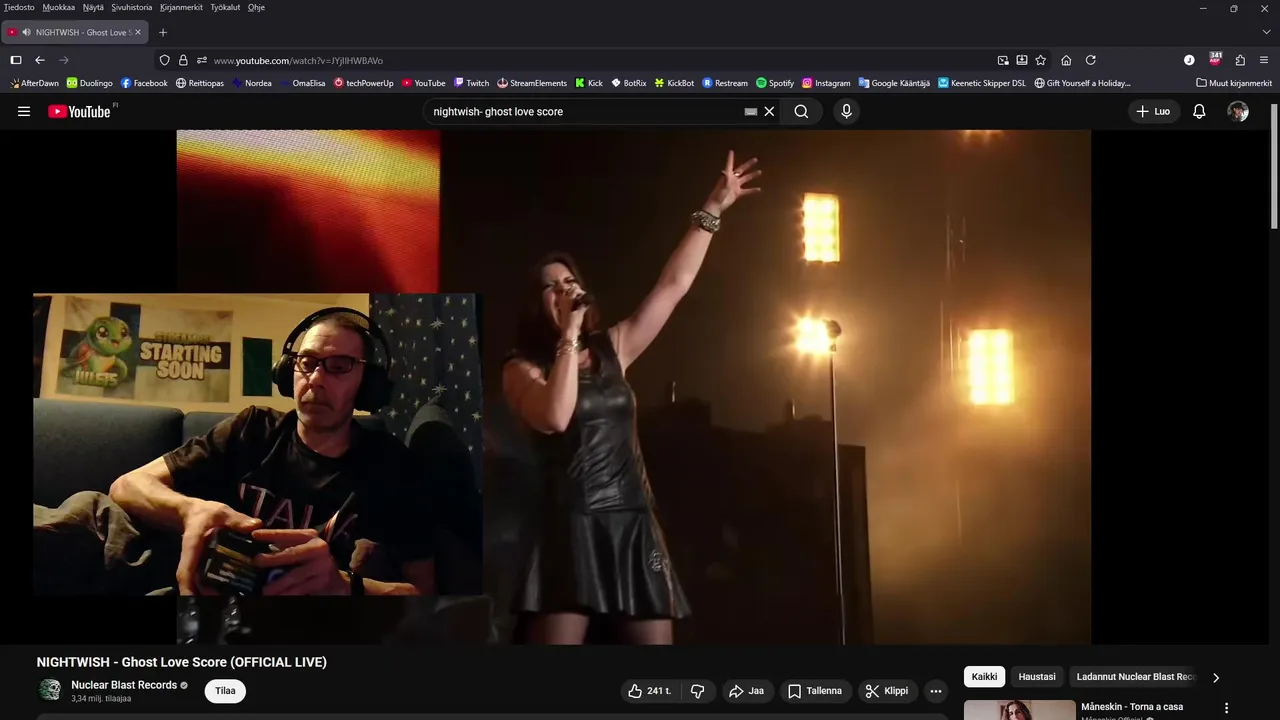Open picture-in-picture icon in address bar
This screenshot has height=720, width=1280.
[x=1003, y=60]
